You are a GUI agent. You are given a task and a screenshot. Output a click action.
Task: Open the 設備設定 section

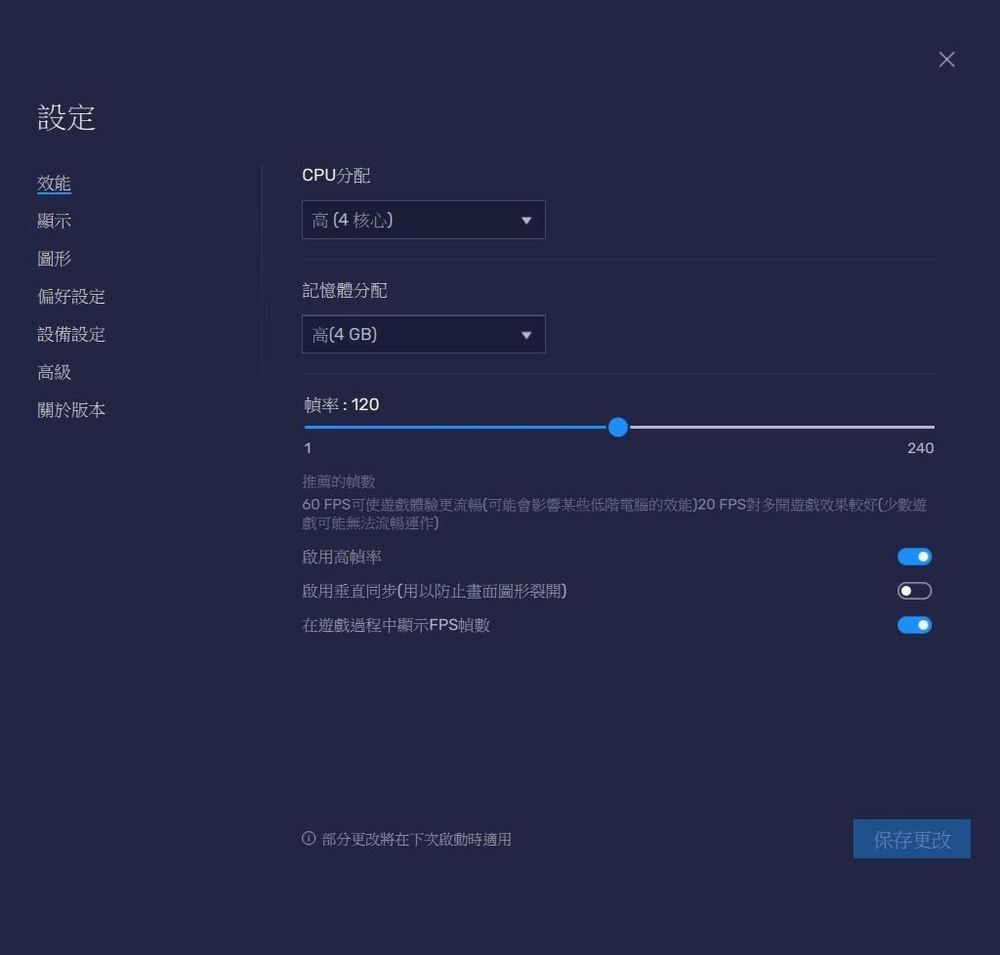point(70,335)
